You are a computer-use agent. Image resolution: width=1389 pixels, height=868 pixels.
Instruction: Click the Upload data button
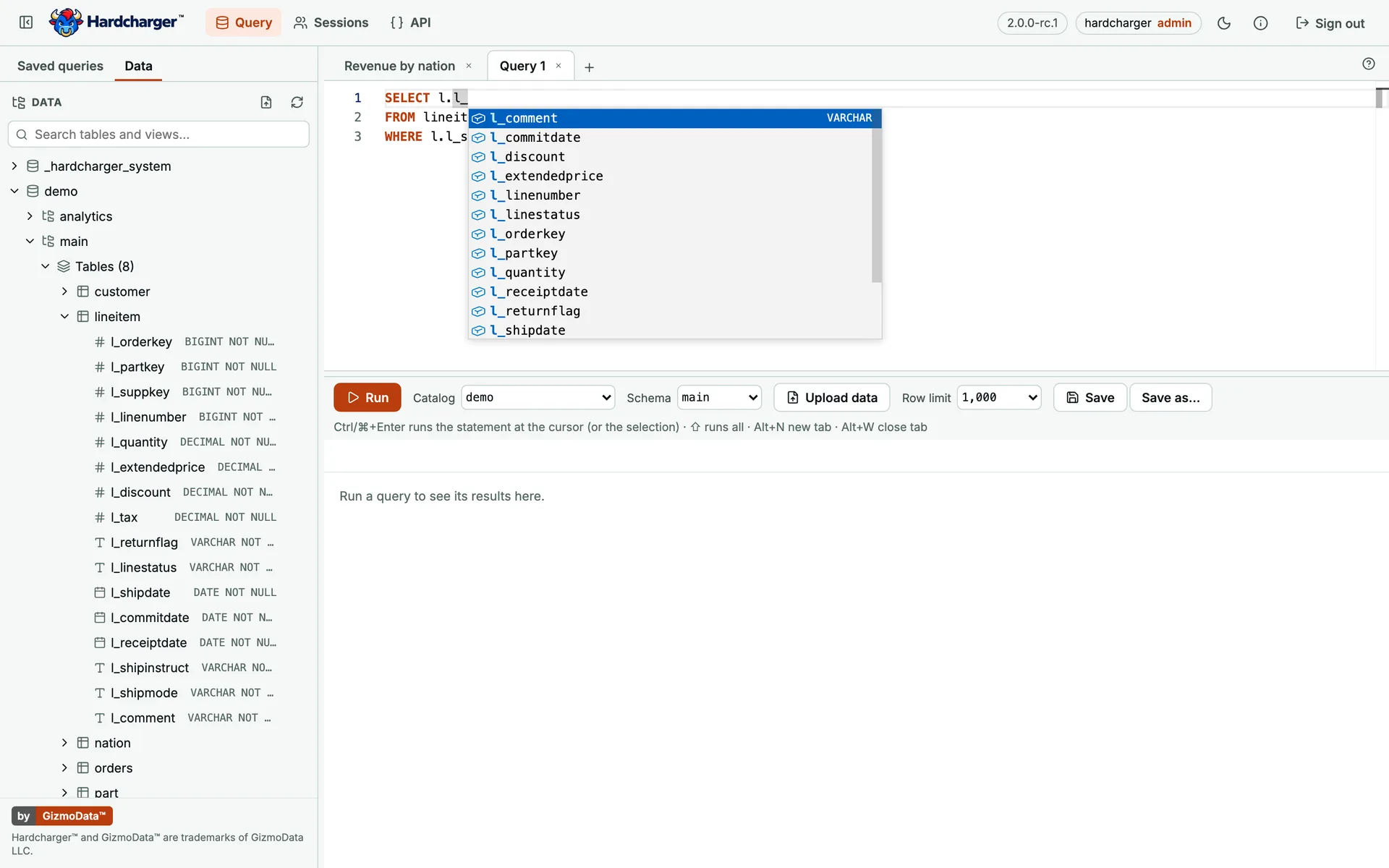832,397
